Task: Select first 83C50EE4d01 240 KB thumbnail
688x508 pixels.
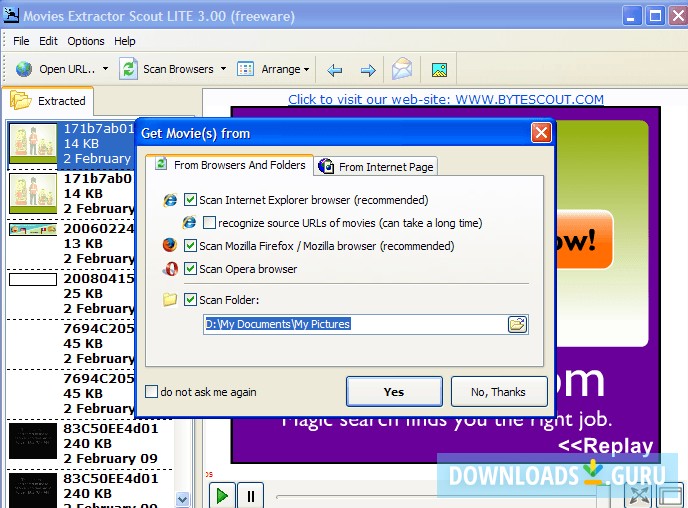Action: click(x=33, y=441)
